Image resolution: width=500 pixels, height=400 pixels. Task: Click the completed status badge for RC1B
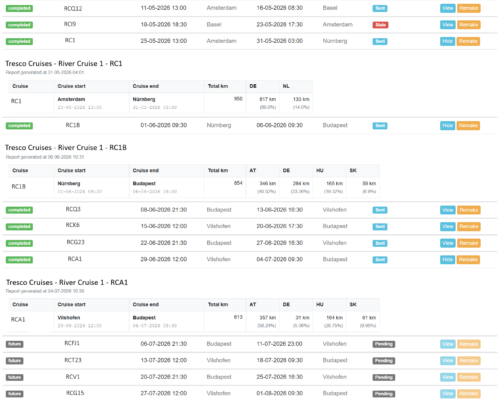pos(19,126)
